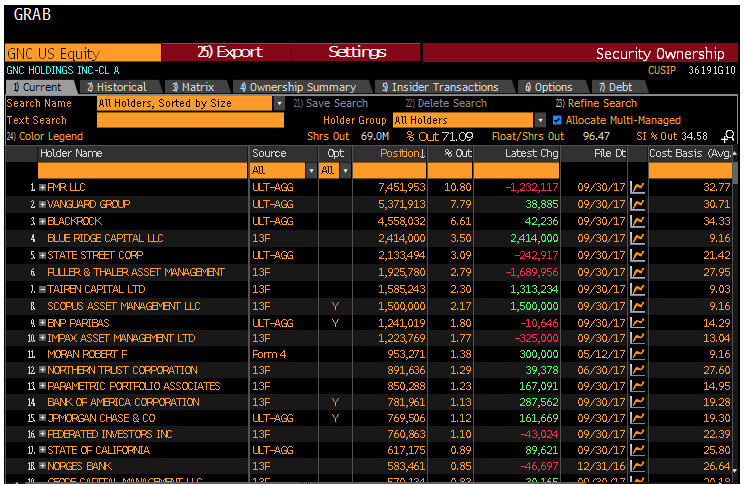The image size is (744, 484).
Task: Expand the BlackRock holder row
Action: pyautogui.click(x=43, y=222)
